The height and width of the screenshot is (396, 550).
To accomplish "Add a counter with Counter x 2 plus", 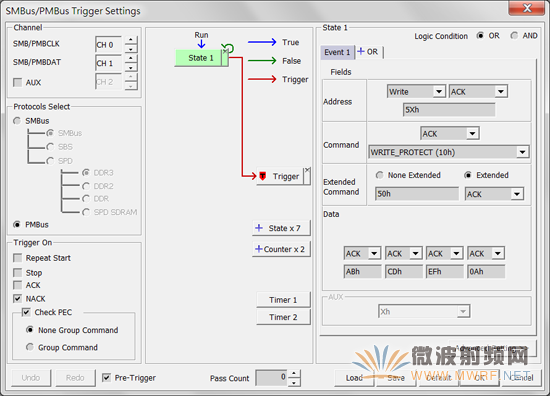I will click(x=259, y=249).
